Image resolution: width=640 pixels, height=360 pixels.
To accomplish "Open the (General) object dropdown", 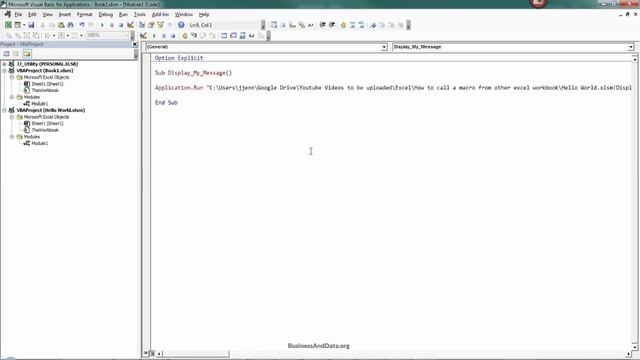I will pyautogui.click(x=384, y=47).
